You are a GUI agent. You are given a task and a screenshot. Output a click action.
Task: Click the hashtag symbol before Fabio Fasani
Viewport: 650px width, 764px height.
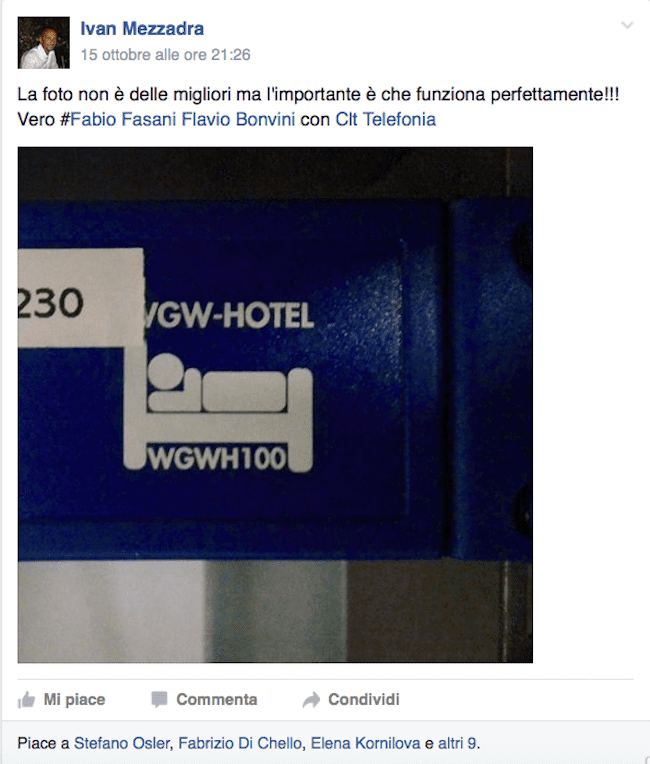[x=65, y=119]
